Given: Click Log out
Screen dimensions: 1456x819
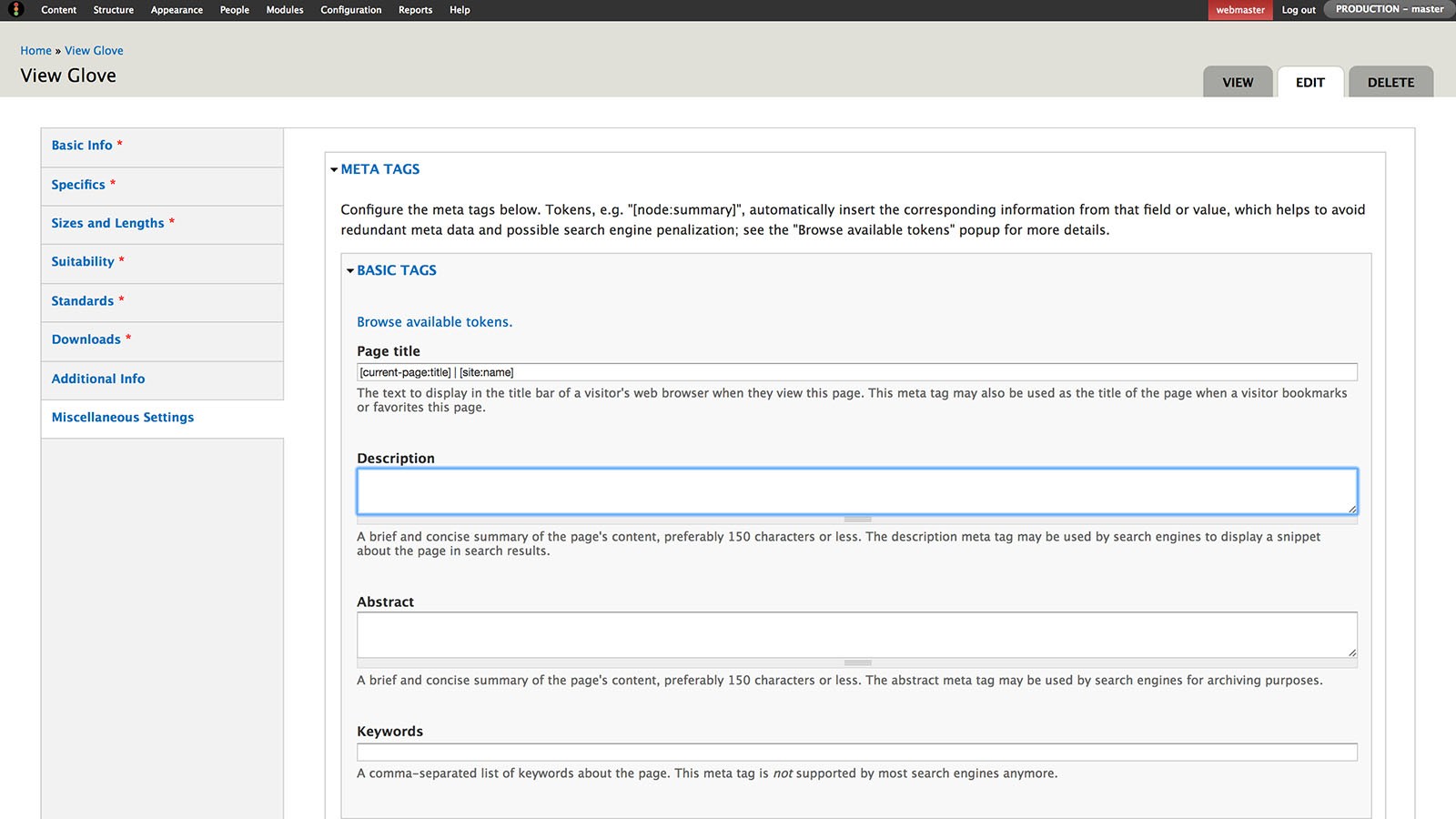Looking at the screenshot, I should click(x=1299, y=10).
